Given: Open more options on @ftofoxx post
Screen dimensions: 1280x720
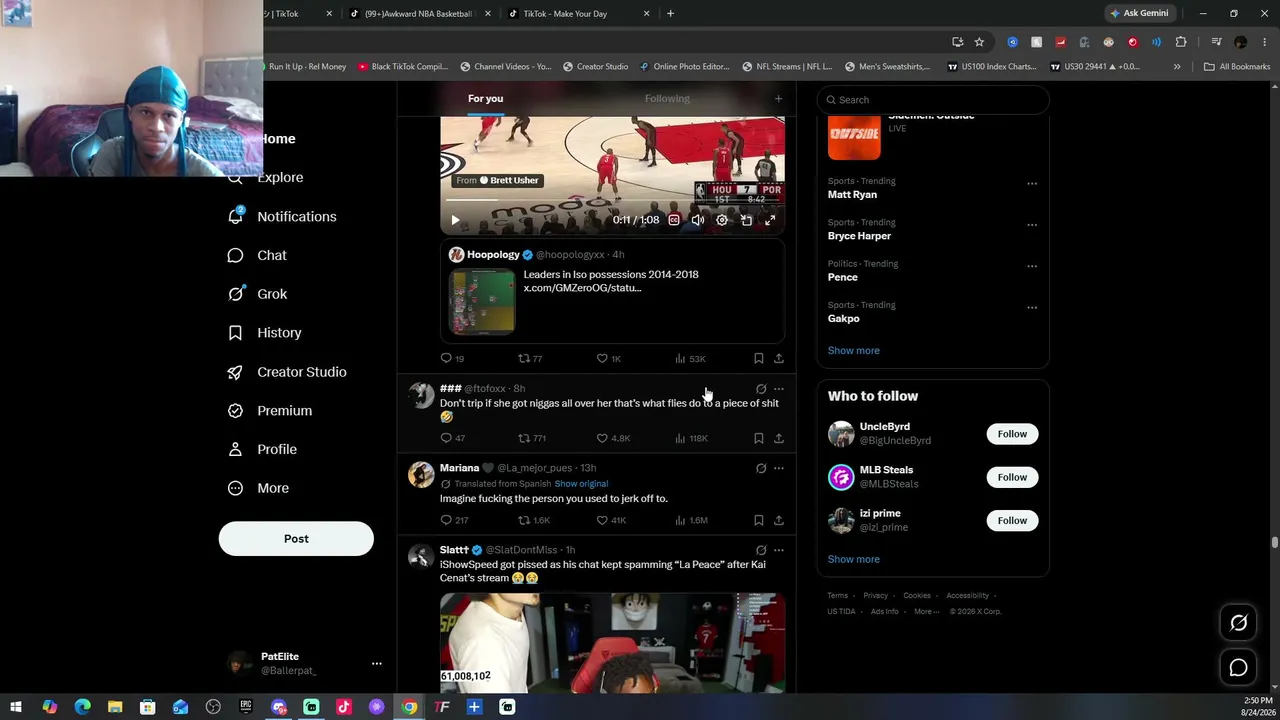Looking at the screenshot, I should [779, 389].
